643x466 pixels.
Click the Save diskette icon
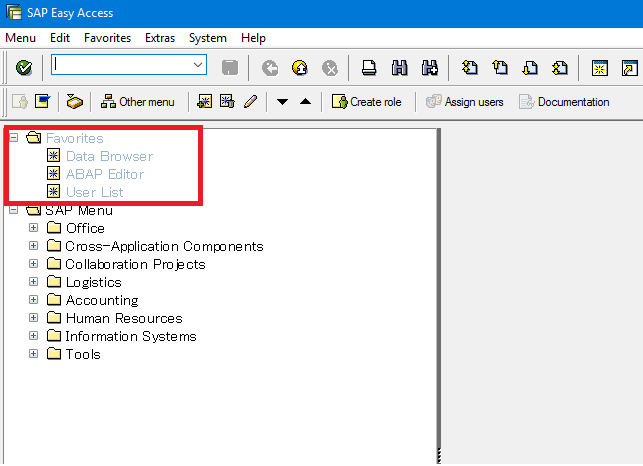[230, 68]
